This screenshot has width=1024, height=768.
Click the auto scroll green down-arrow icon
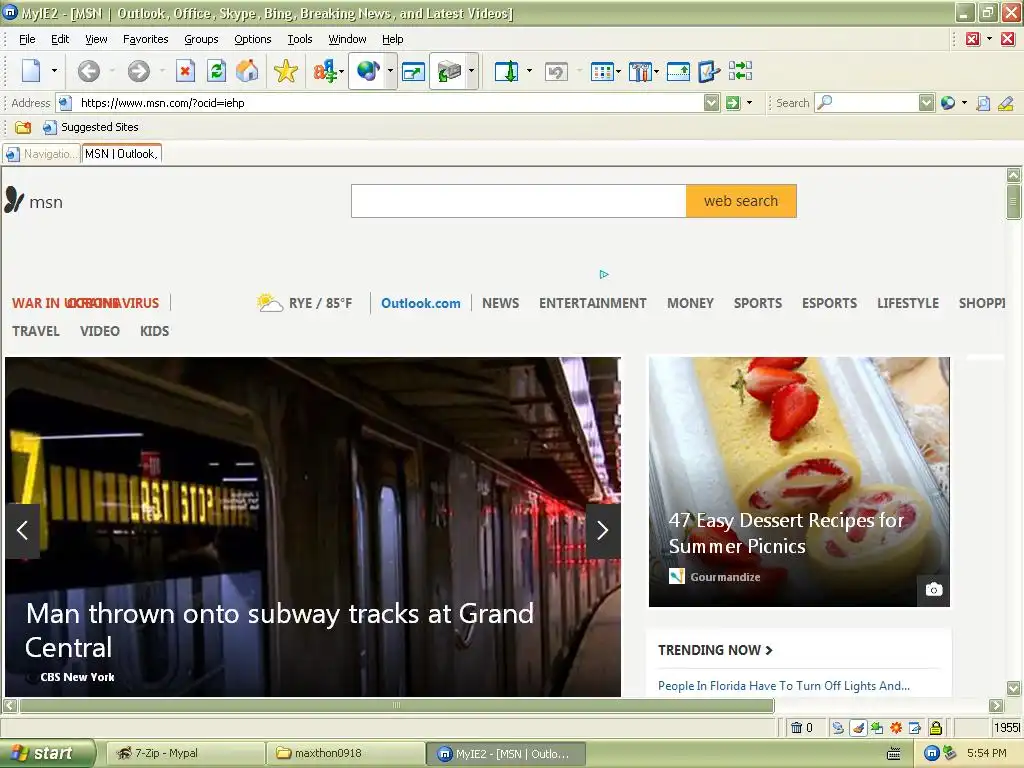click(507, 71)
